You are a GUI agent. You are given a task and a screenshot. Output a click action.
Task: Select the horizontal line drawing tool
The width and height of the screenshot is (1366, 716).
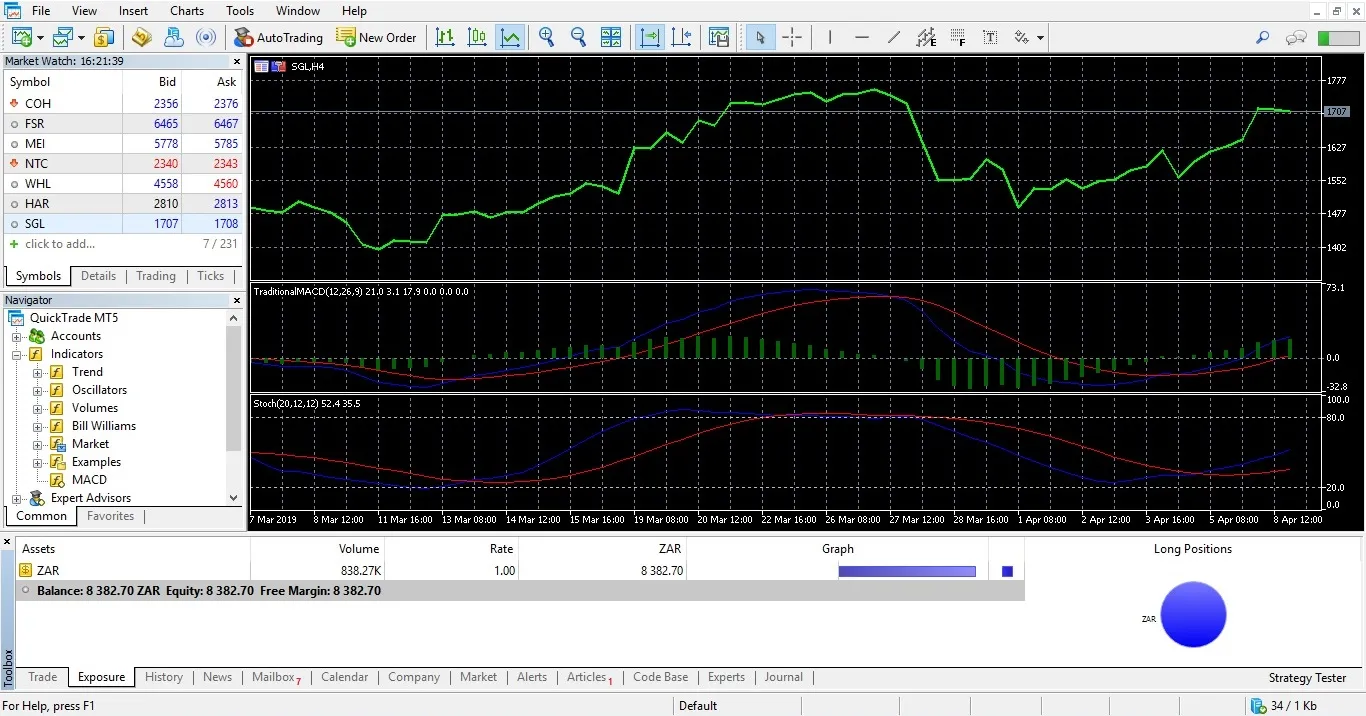click(862, 37)
